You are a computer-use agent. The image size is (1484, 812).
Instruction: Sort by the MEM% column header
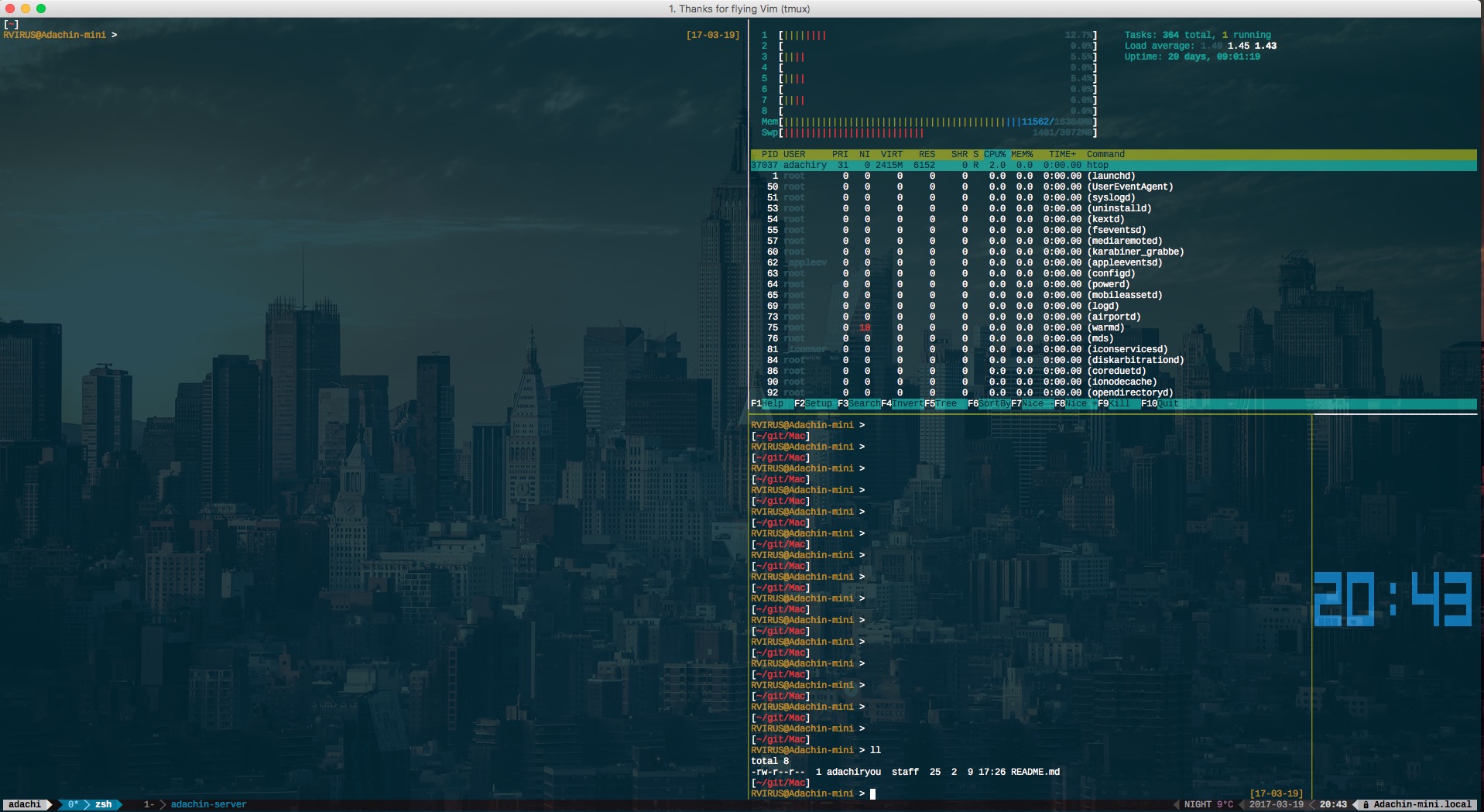(x=1022, y=155)
